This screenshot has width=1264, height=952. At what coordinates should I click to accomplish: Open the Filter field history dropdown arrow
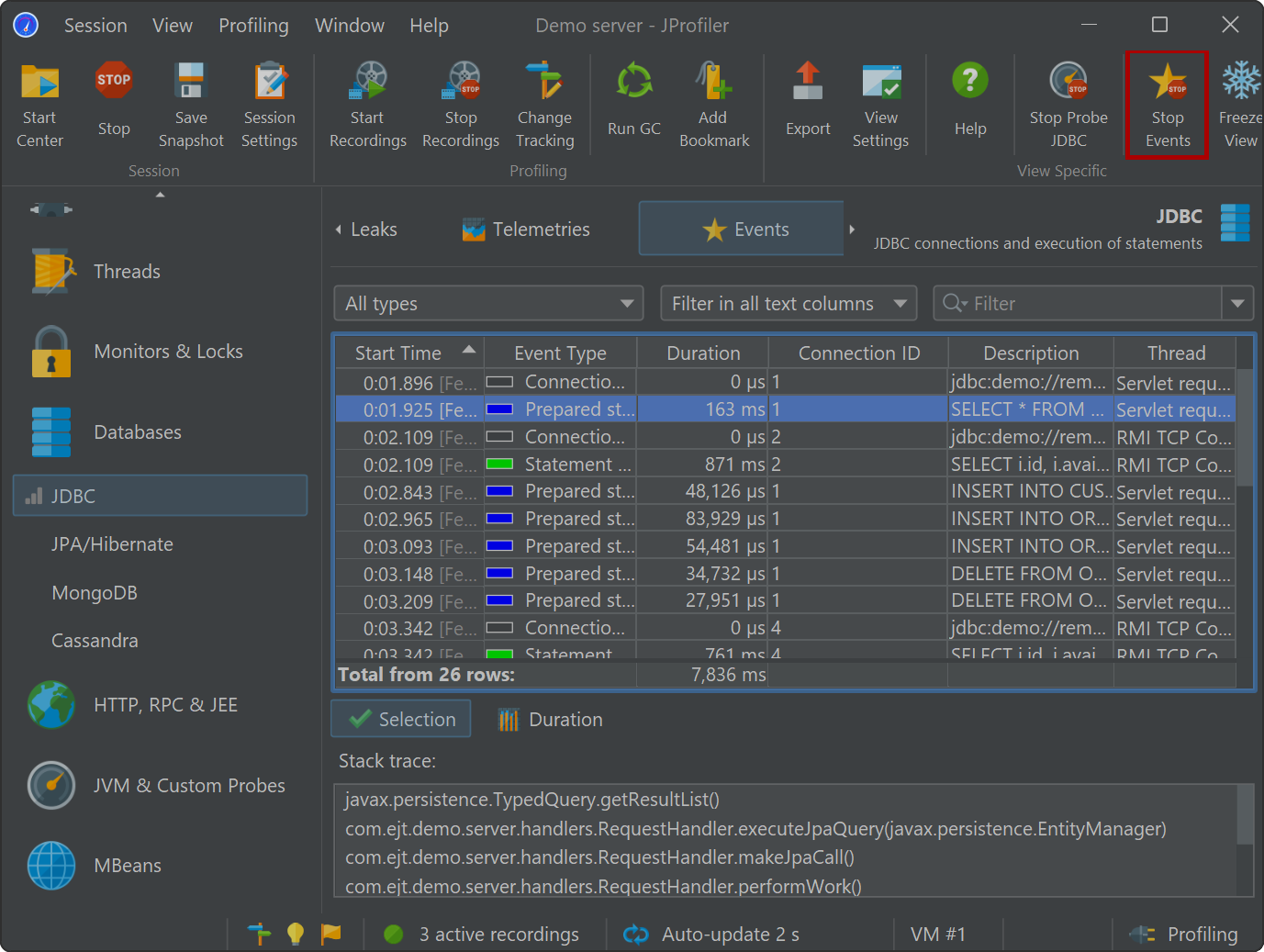(x=1237, y=304)
